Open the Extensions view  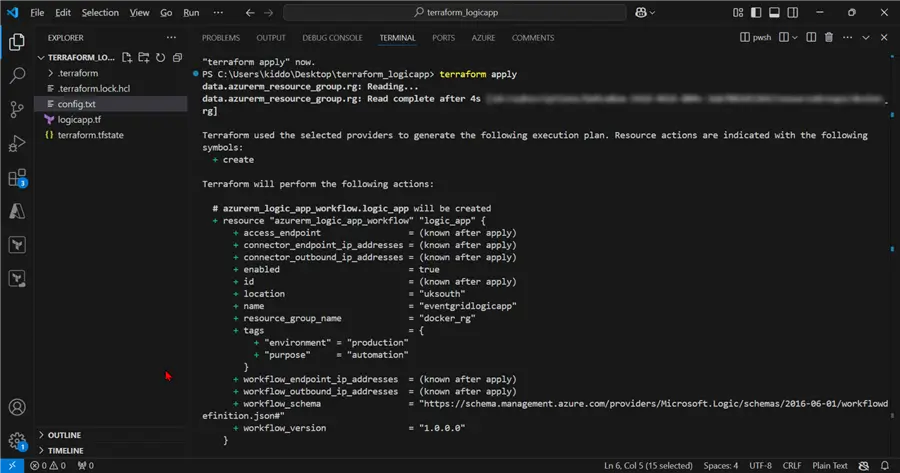(x=17, y=177)
